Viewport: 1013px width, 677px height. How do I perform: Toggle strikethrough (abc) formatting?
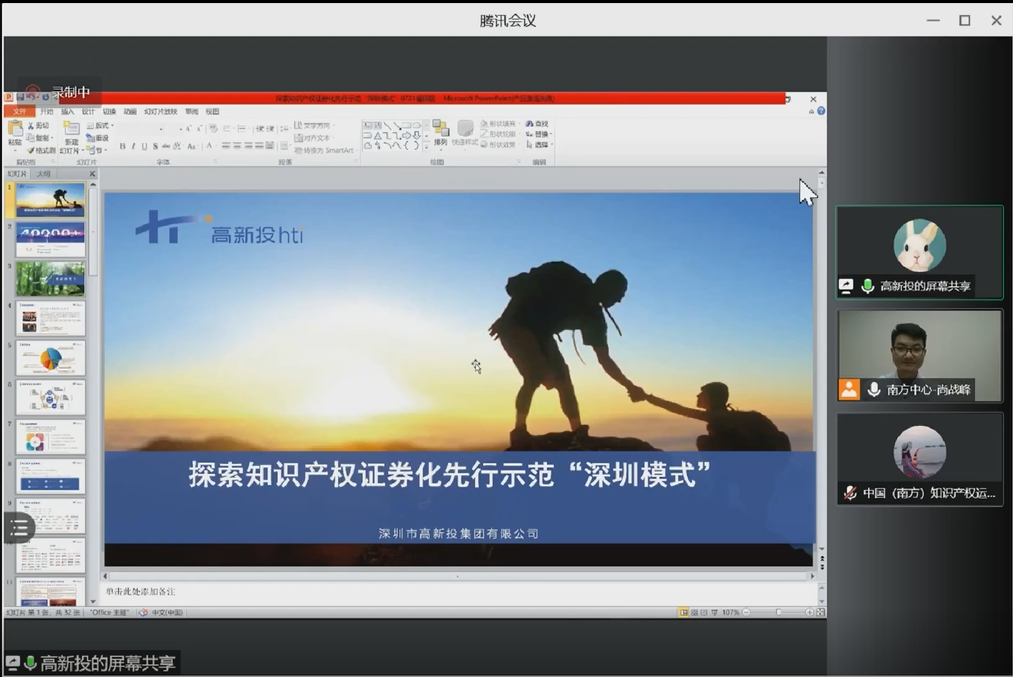166,147
